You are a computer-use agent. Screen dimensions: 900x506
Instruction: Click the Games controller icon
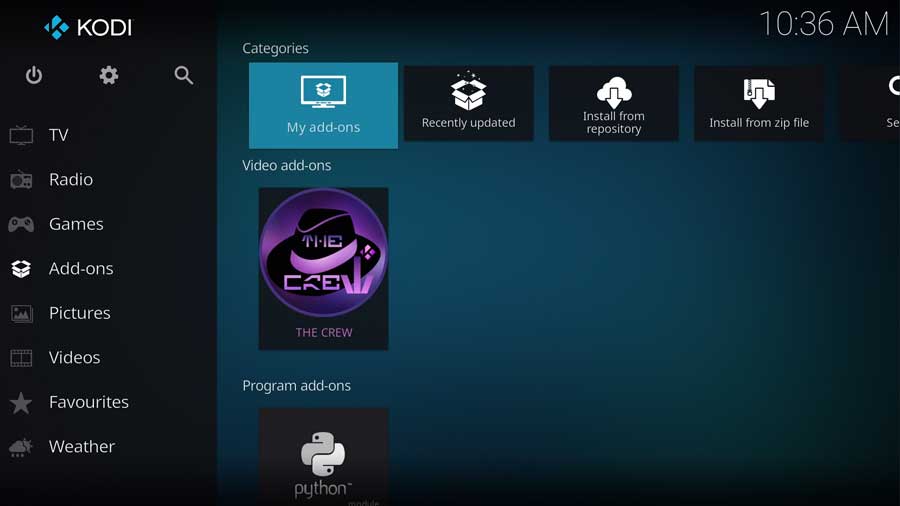(x=21, y=224)
